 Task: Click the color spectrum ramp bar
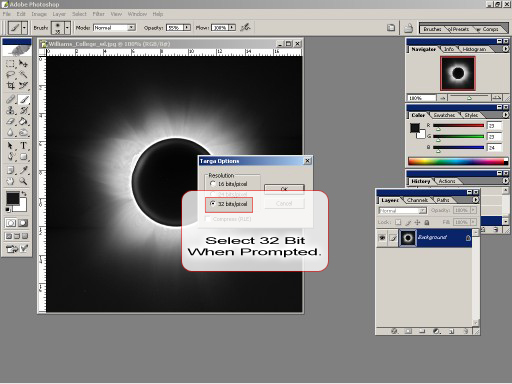458,162
